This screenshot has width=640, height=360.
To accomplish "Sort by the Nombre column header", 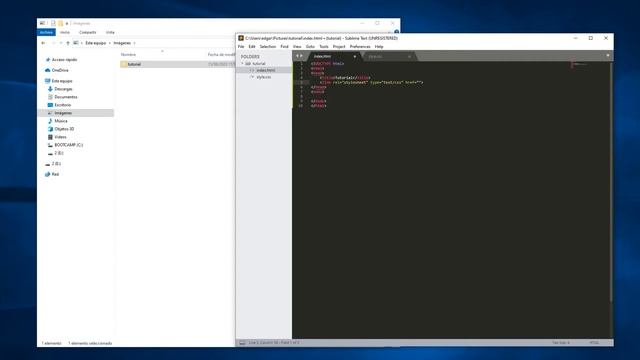I will click(128, 54).
